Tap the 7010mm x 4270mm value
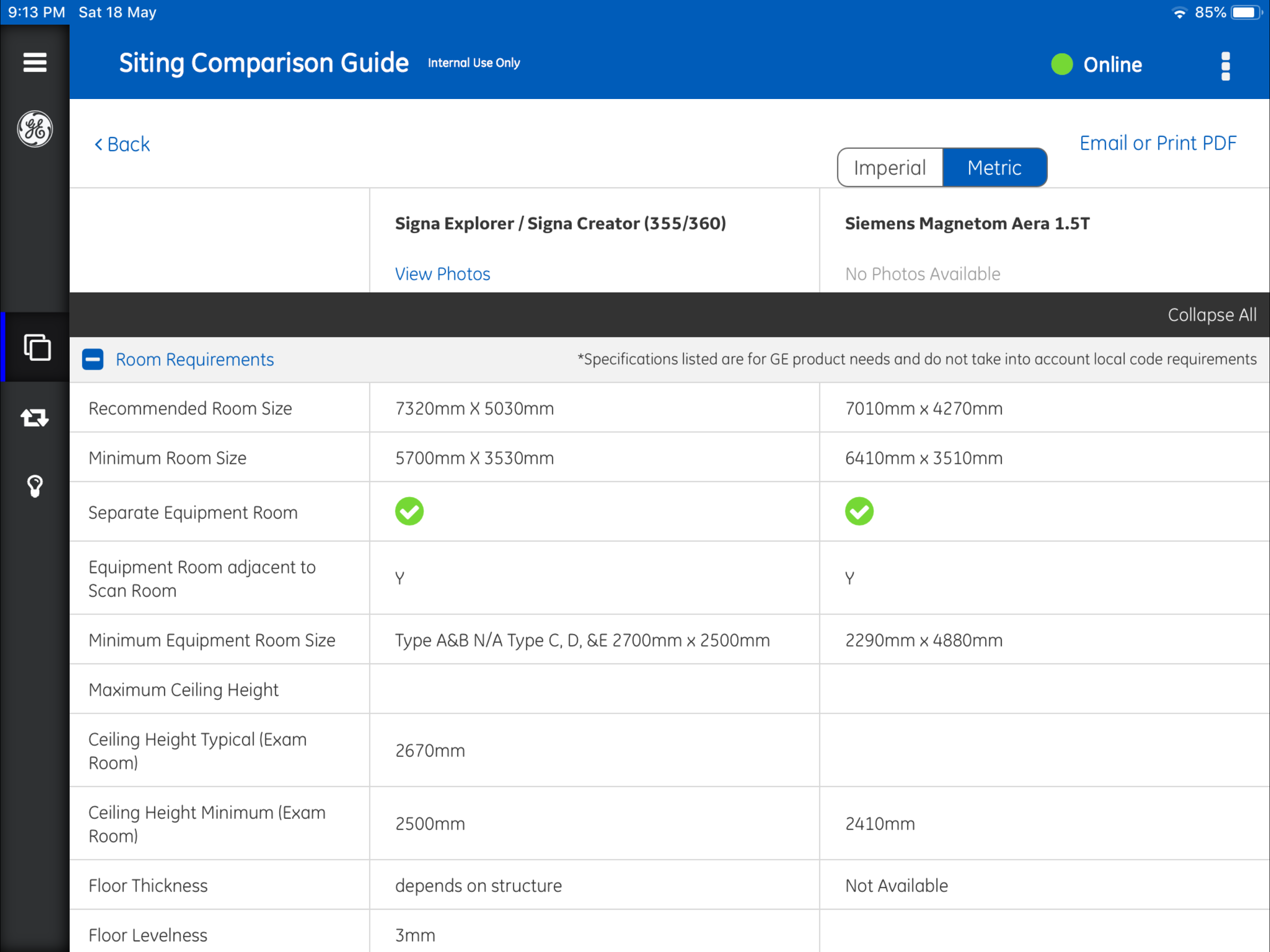This screenshot has width=1270, height=952. pos(923,408)
